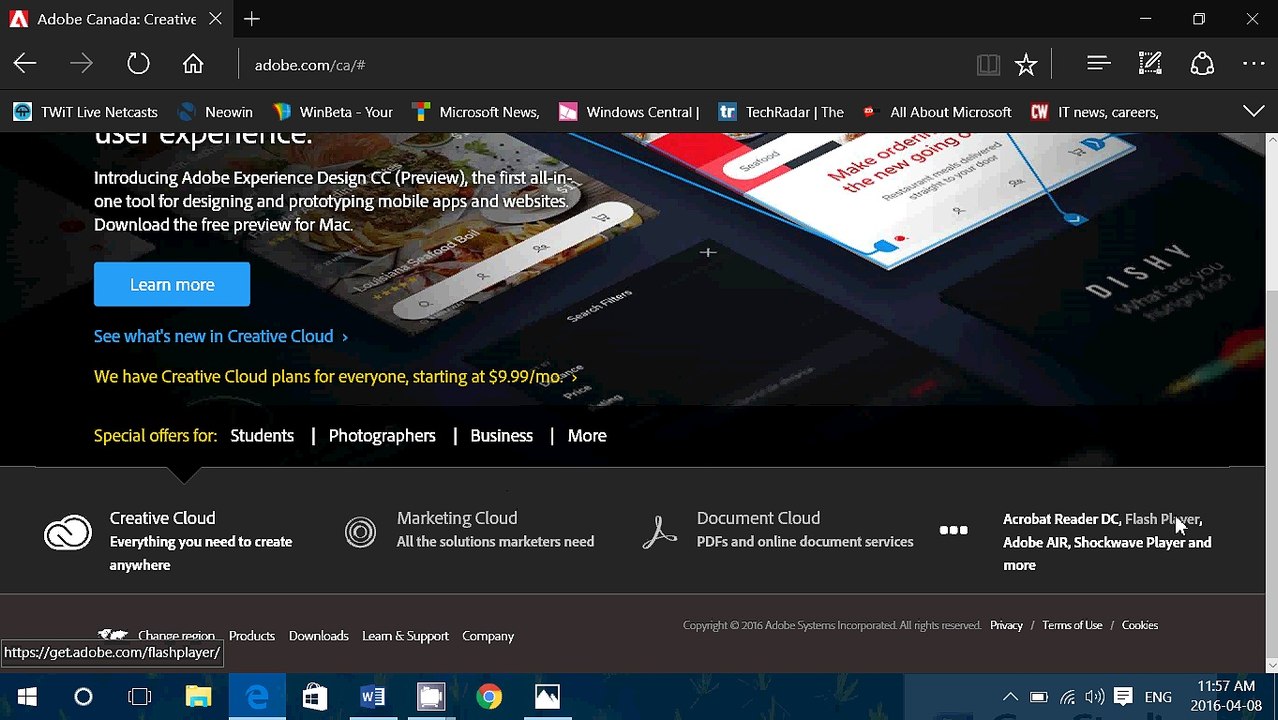Open a new tab with plus button
The height and width of the screenshot is (720, 1278).
click(252, 19)
